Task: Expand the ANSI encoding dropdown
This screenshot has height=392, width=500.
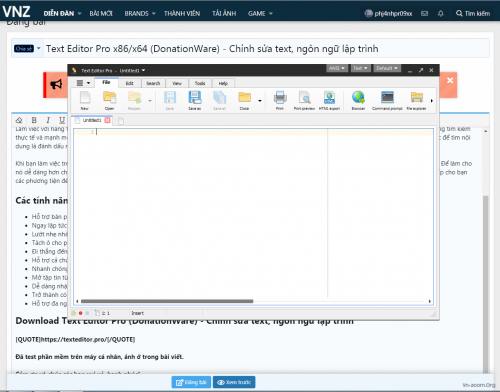Action: [x=337, y=68]
